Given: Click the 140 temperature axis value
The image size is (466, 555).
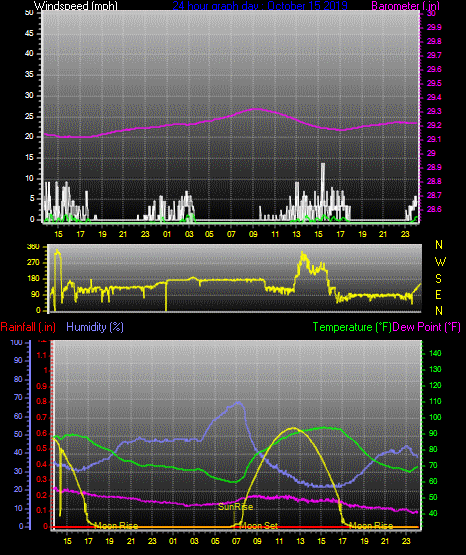Looking at the screenshot, I should (435, 353).
